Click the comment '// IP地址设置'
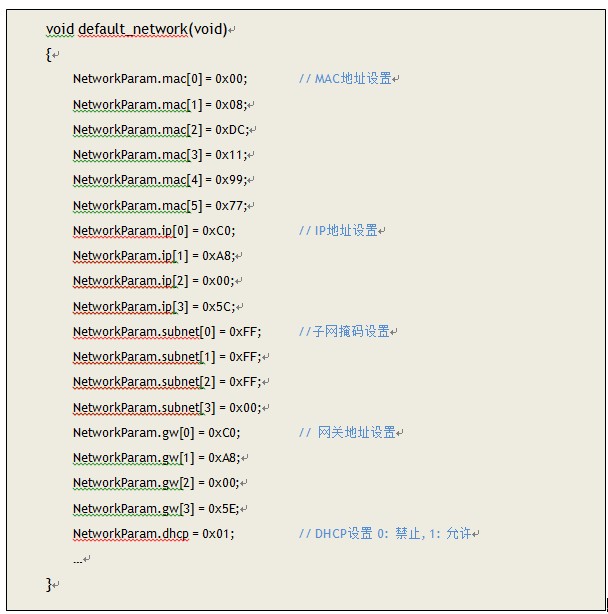This screenshot has height=614, width=608. (339, 231)
